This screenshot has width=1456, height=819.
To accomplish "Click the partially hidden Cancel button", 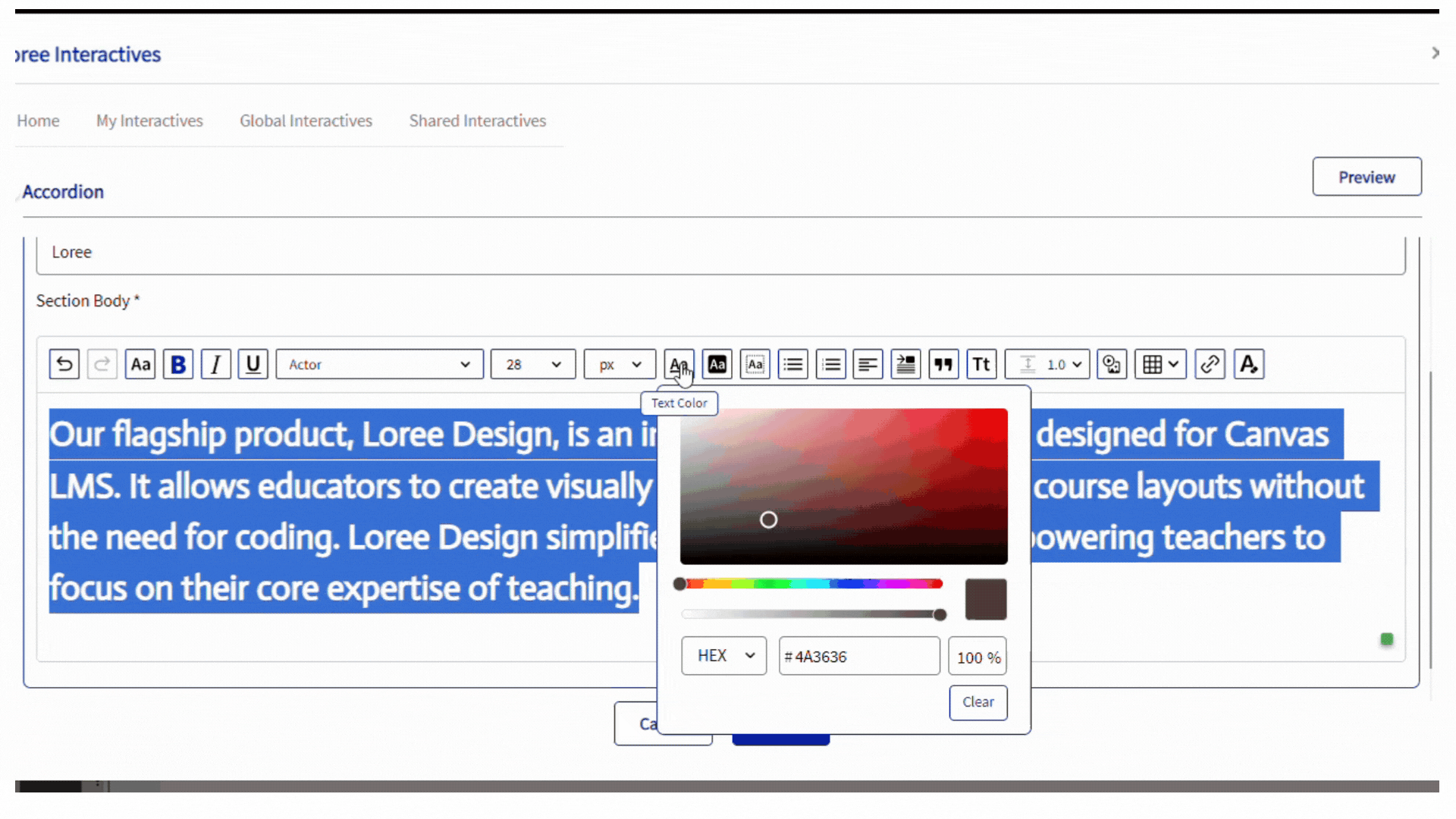I will click(x=635, y=723).
